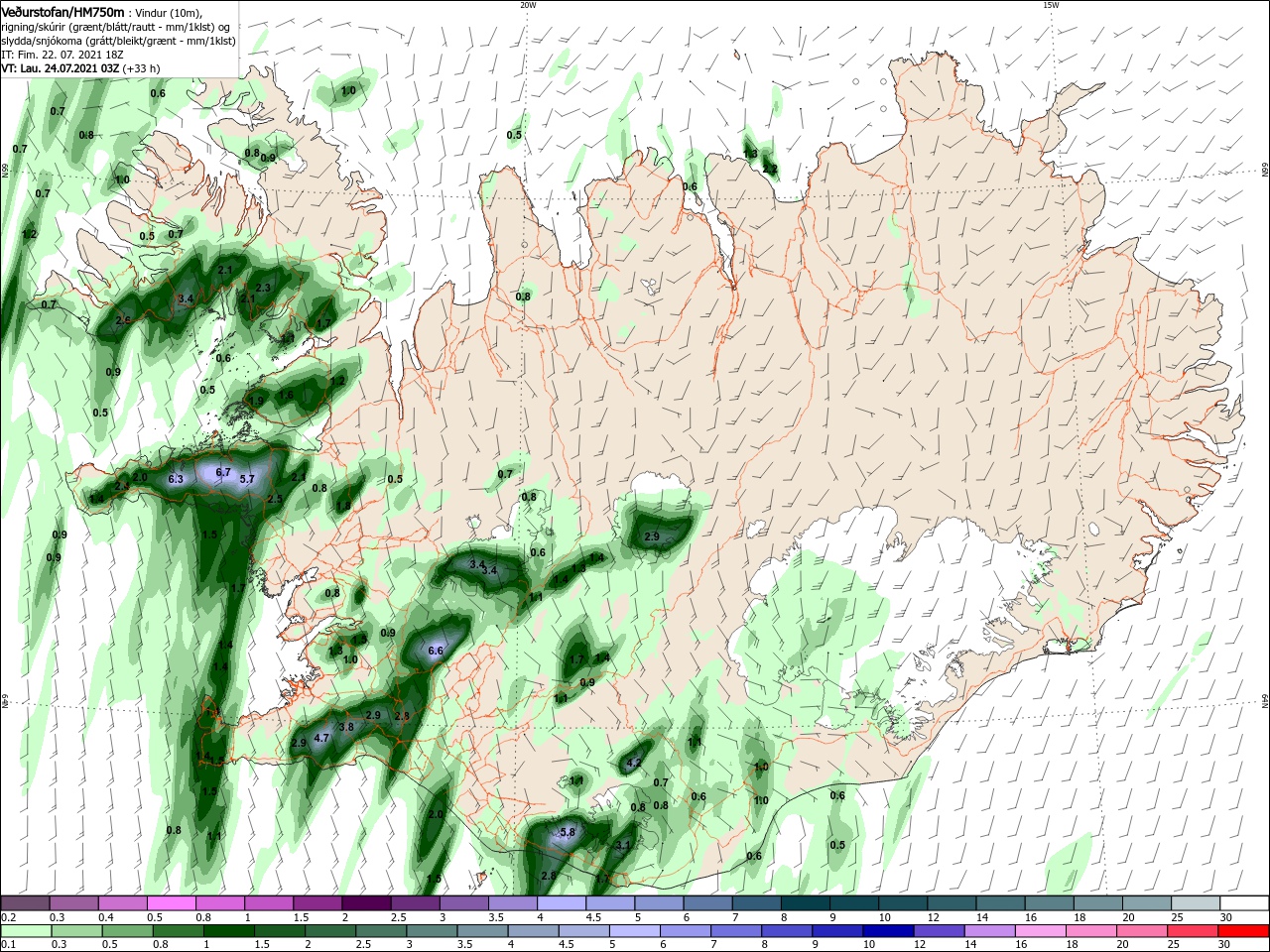The width and height of the screenshot is (1270, 952).
Task: Select lower legend pale green swatch between 0.1 and 0.3
Action: tap(25, 930)
